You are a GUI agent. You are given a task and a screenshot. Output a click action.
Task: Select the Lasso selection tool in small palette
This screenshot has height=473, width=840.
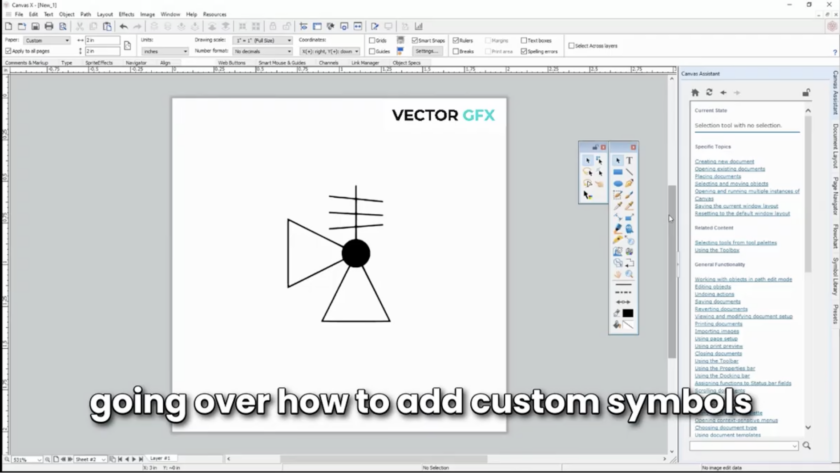coord(588,172)
